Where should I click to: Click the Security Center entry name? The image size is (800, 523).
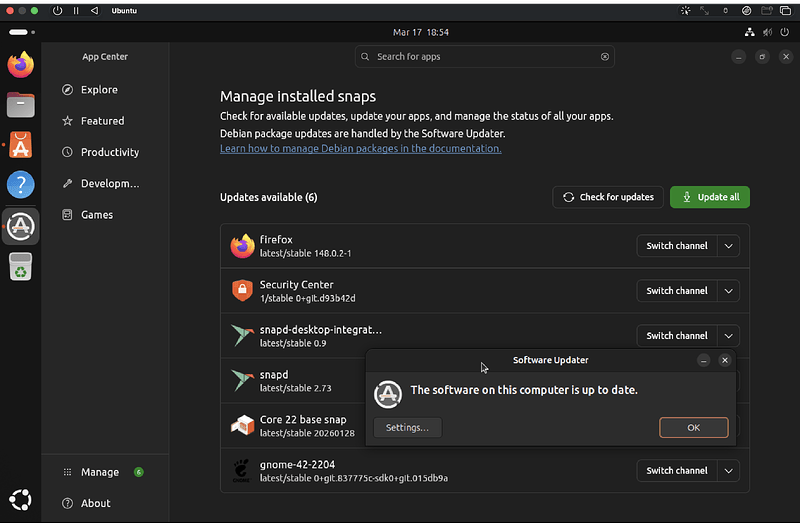tap(296, 285)
